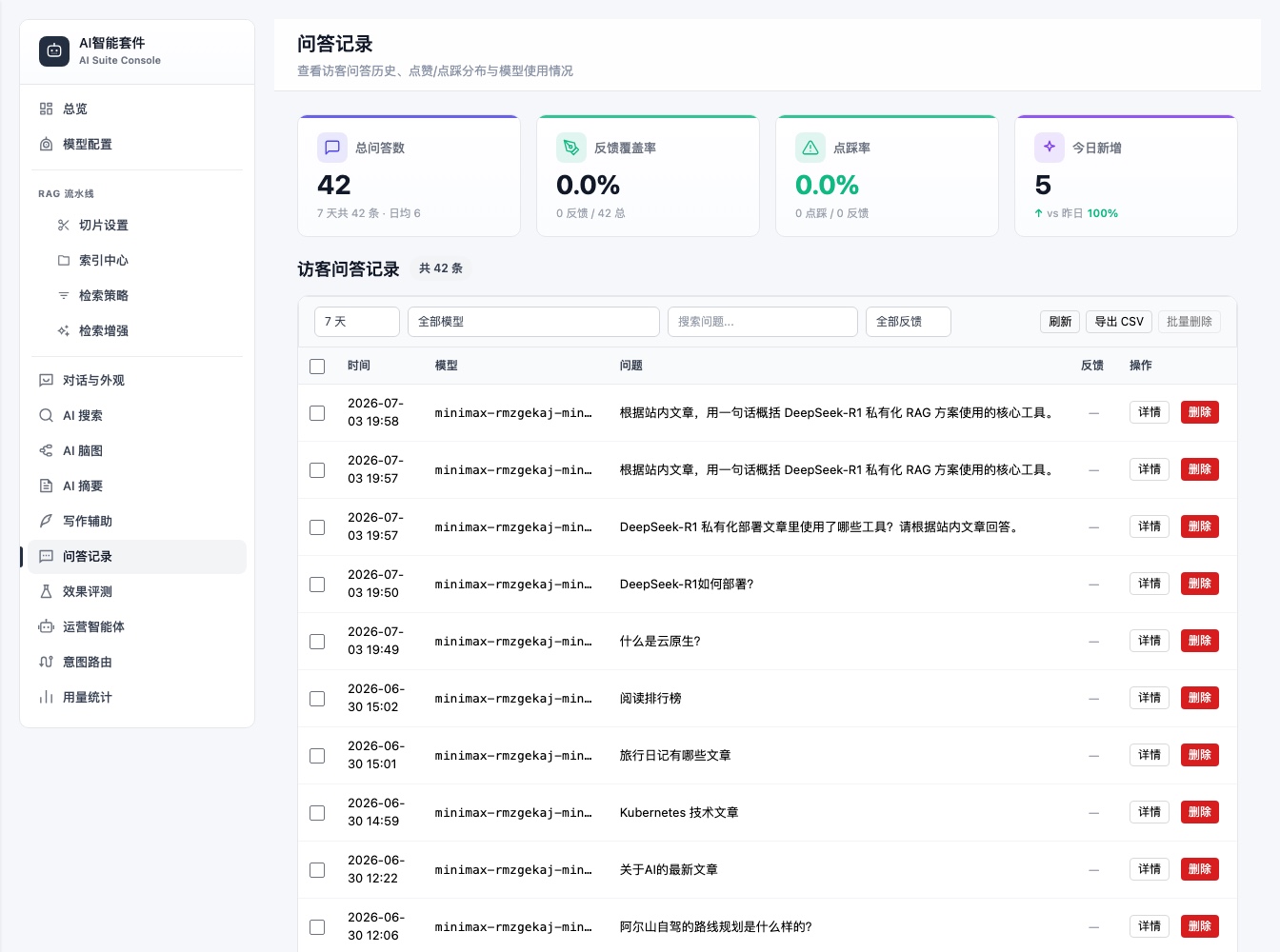Screen dimensions: 1280x952
Task: Check the row for 阿尔山自驾的路线规划
Action: click(317, 927)
